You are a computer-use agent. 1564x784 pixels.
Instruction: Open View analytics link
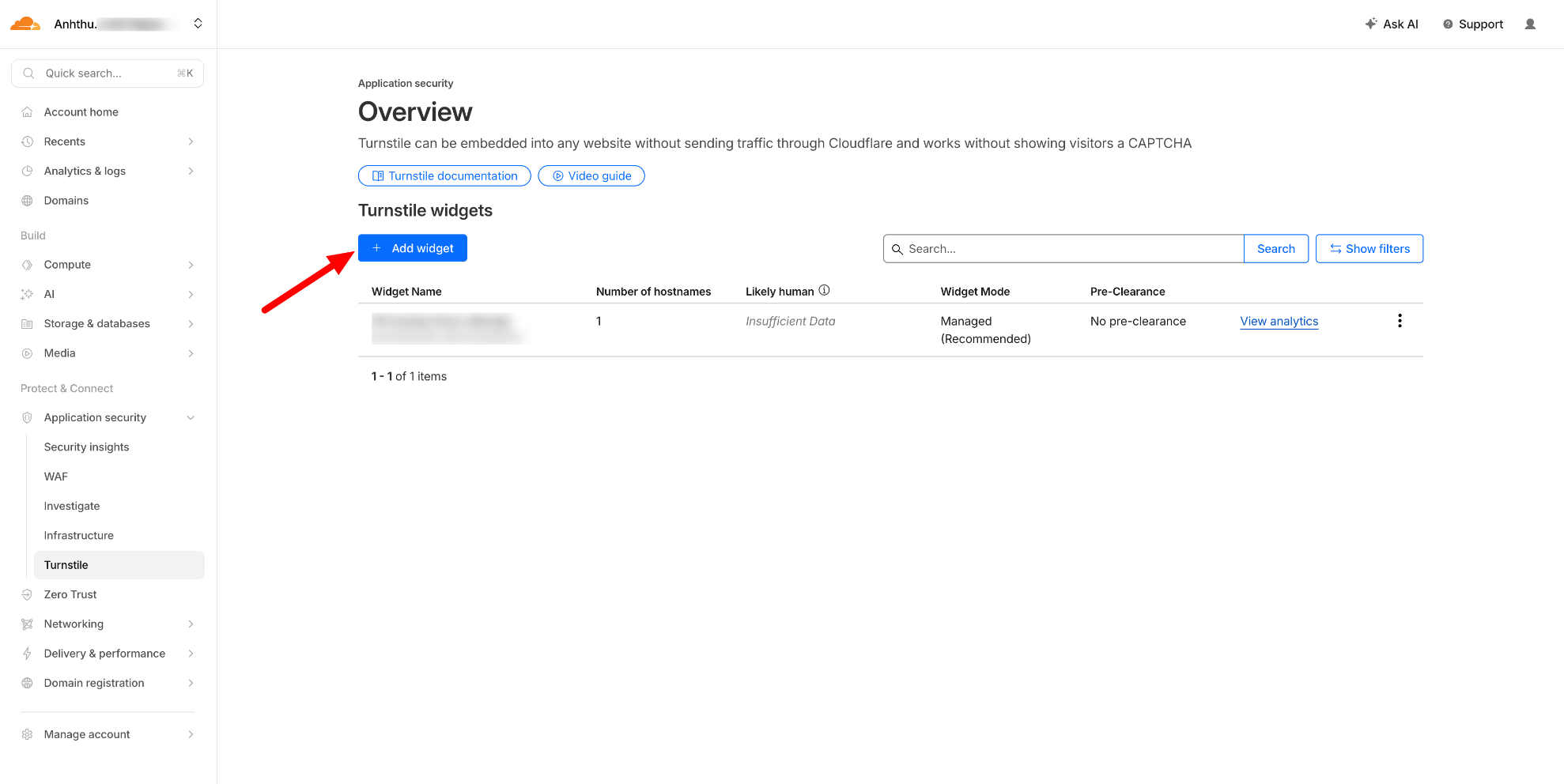1279,321
